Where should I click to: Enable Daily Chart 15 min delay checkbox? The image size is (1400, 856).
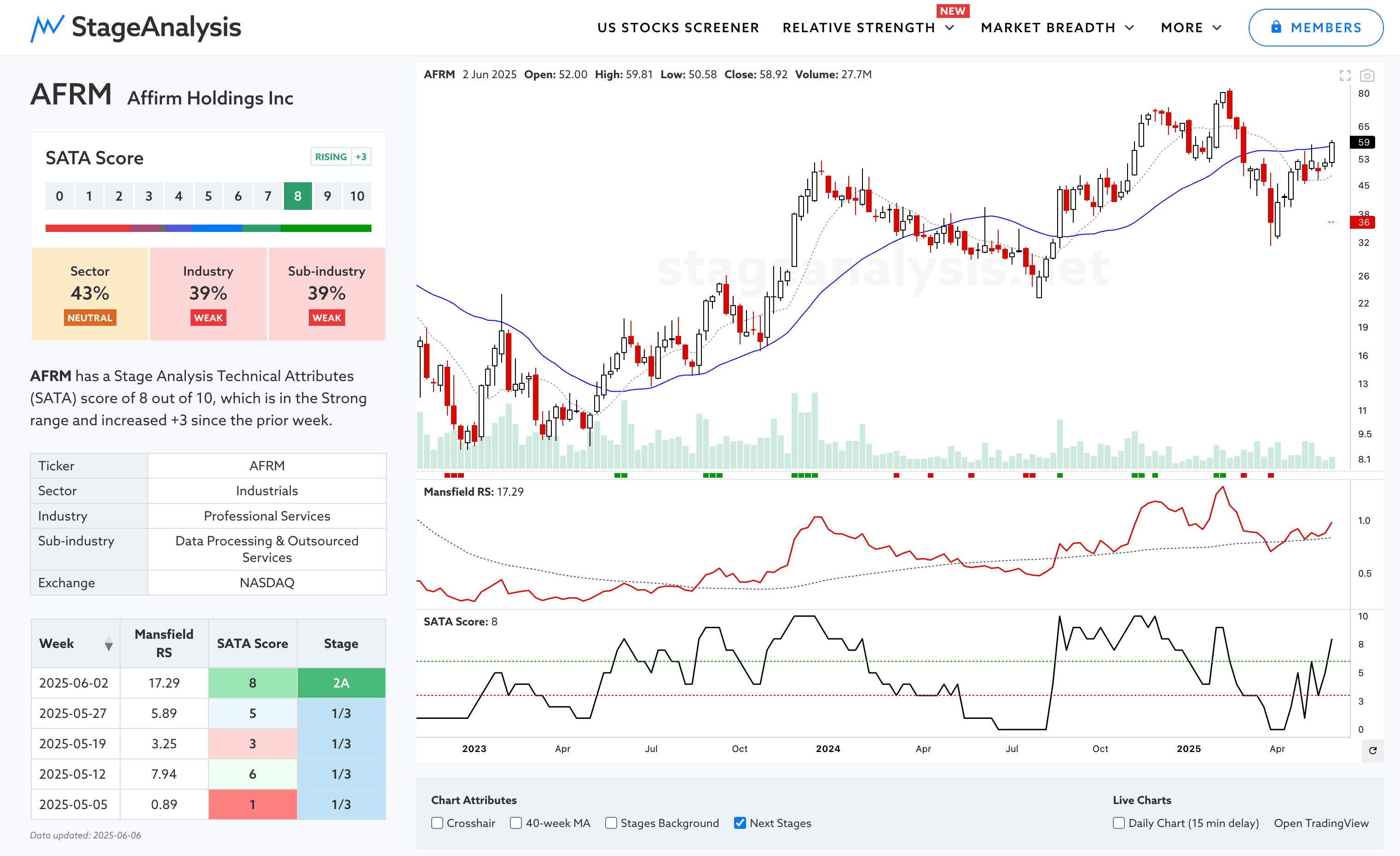(x=1119, y=823)
